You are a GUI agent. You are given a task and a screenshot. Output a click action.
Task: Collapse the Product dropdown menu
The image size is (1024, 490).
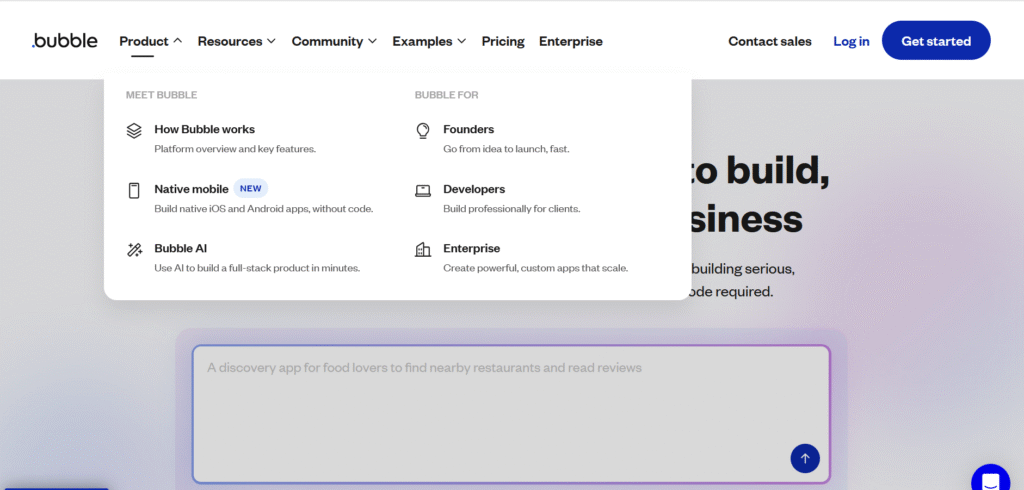point(150,41)
